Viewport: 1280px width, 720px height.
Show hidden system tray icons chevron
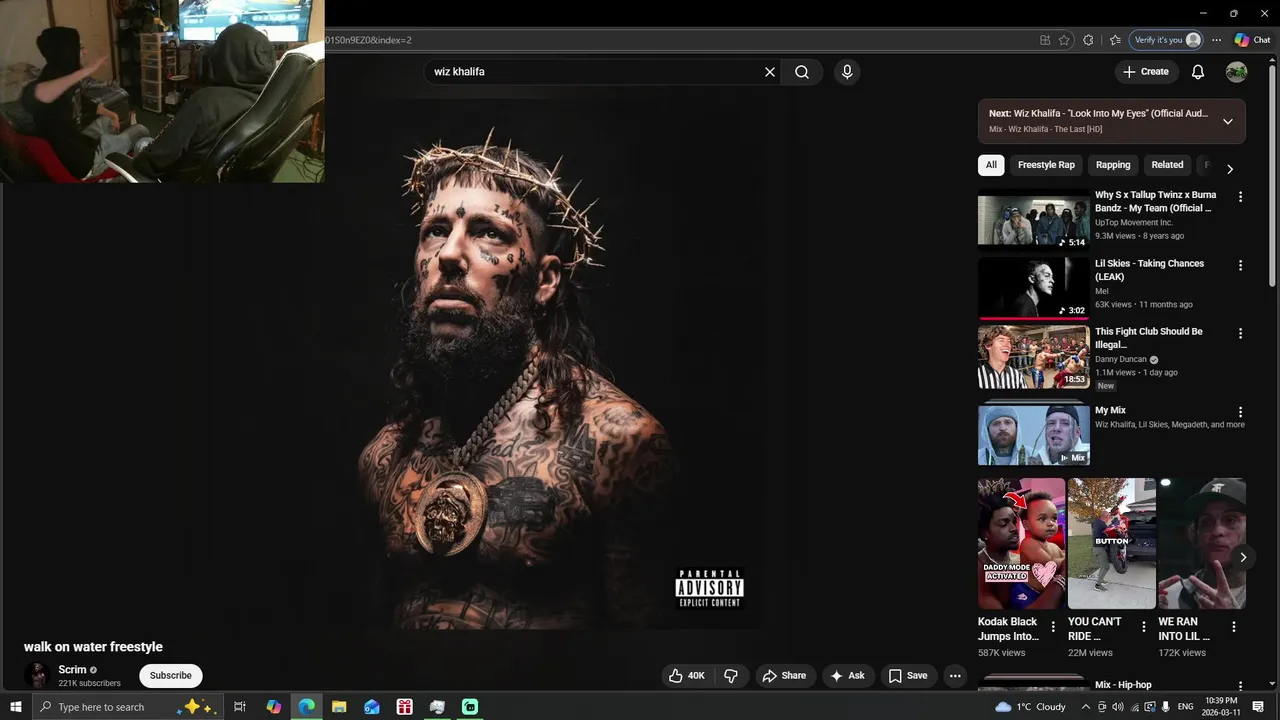1086,707
